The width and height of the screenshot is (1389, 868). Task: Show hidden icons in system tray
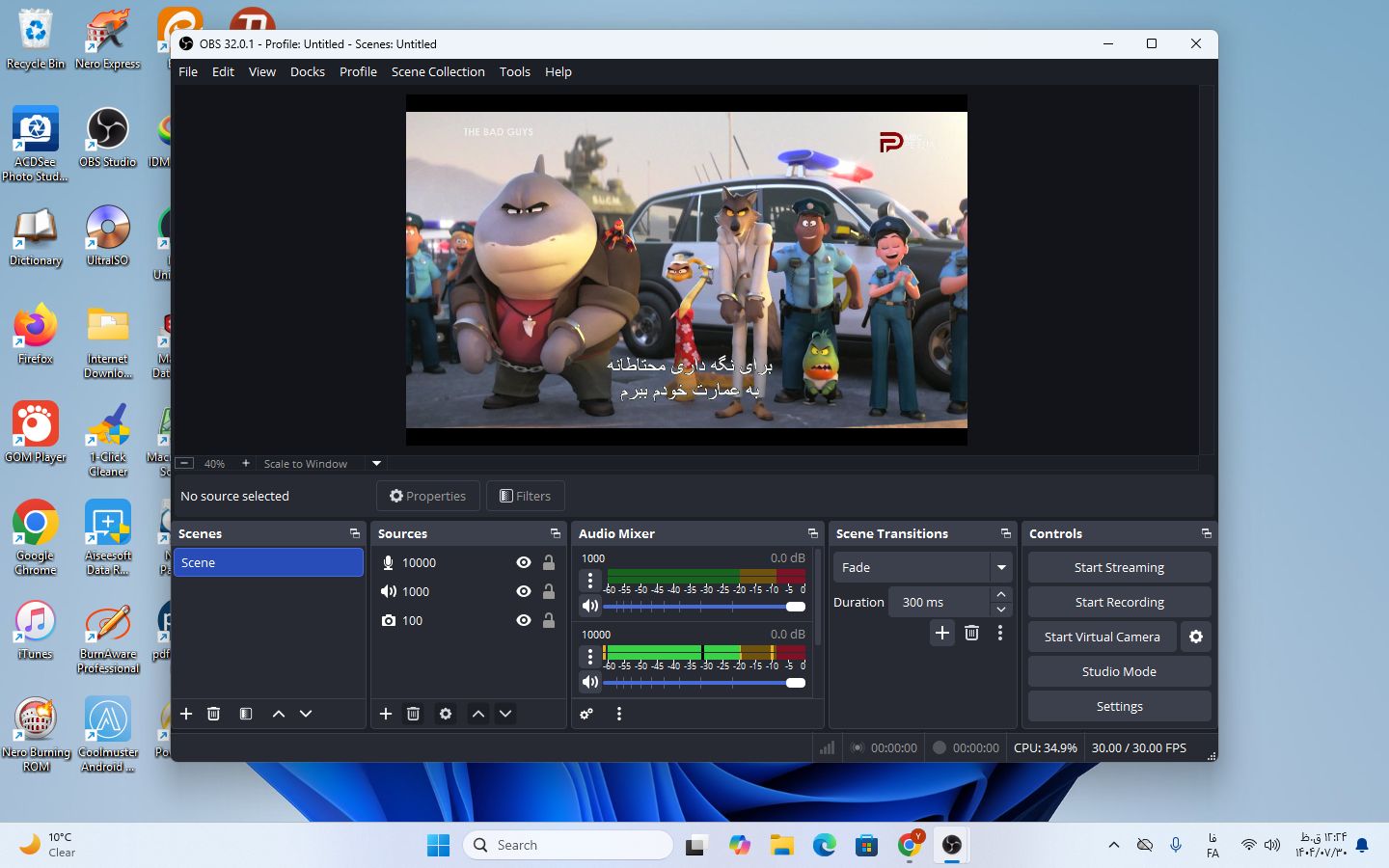point(1114,845)
